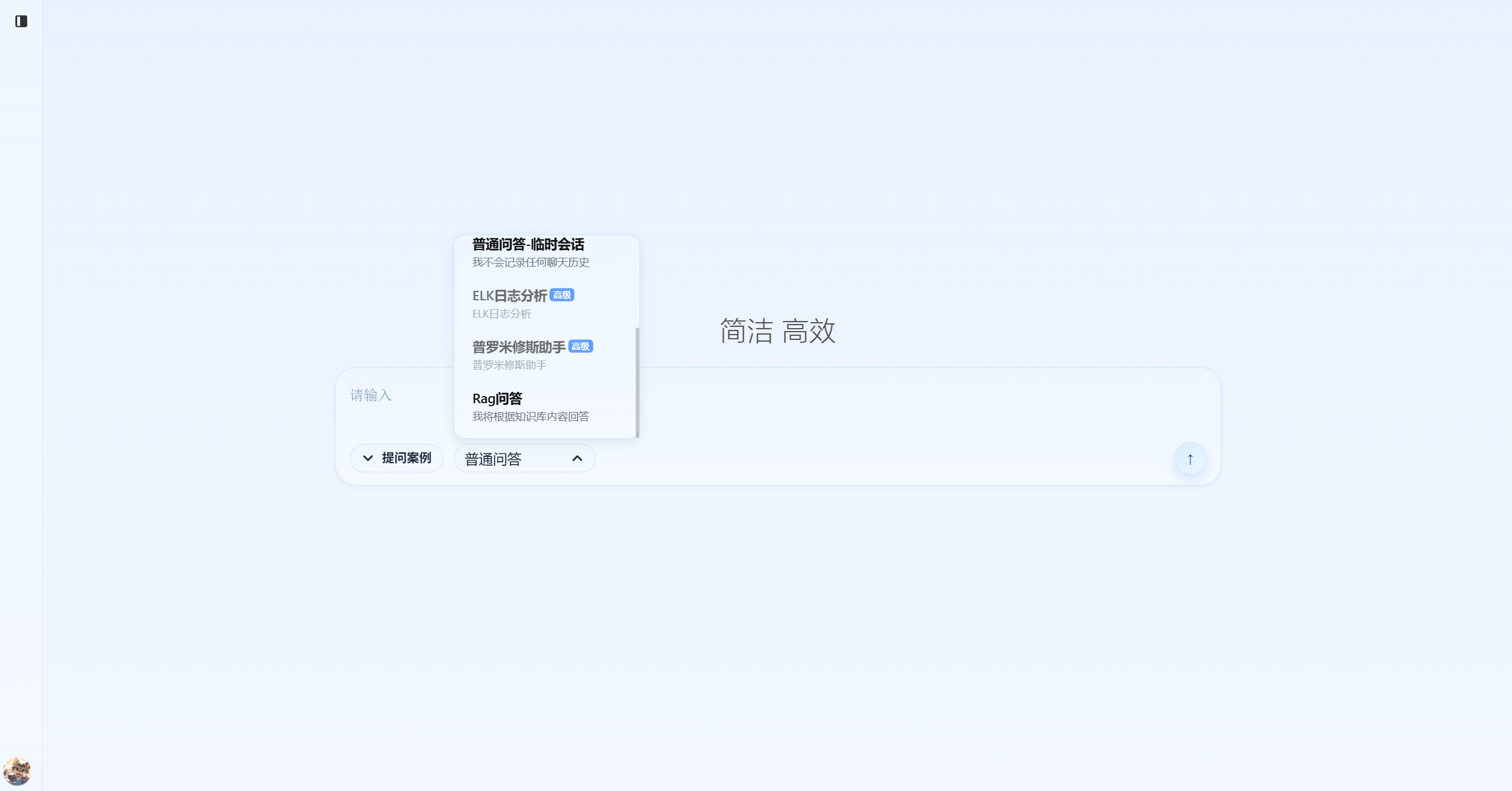Click the 我将根据知识库内容回答 description

click(530, 417)
